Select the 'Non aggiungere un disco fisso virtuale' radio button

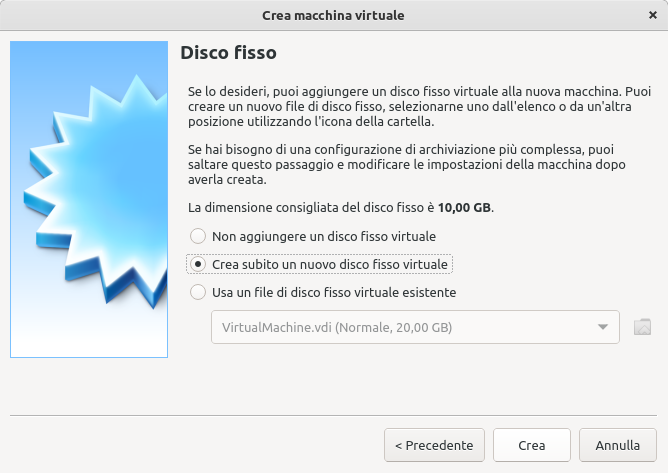click(x=198, y=236)
